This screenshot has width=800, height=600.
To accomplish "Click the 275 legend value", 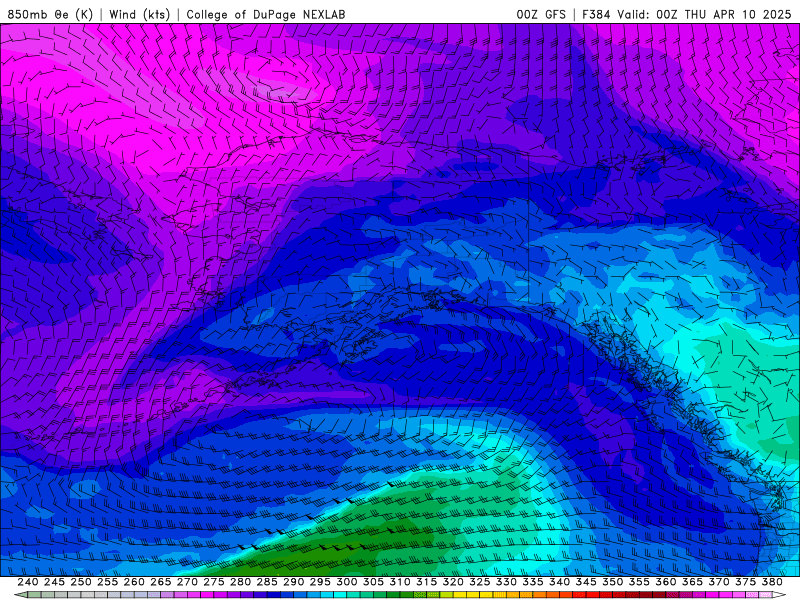I will pyautogui.click(x=214, y=582).
